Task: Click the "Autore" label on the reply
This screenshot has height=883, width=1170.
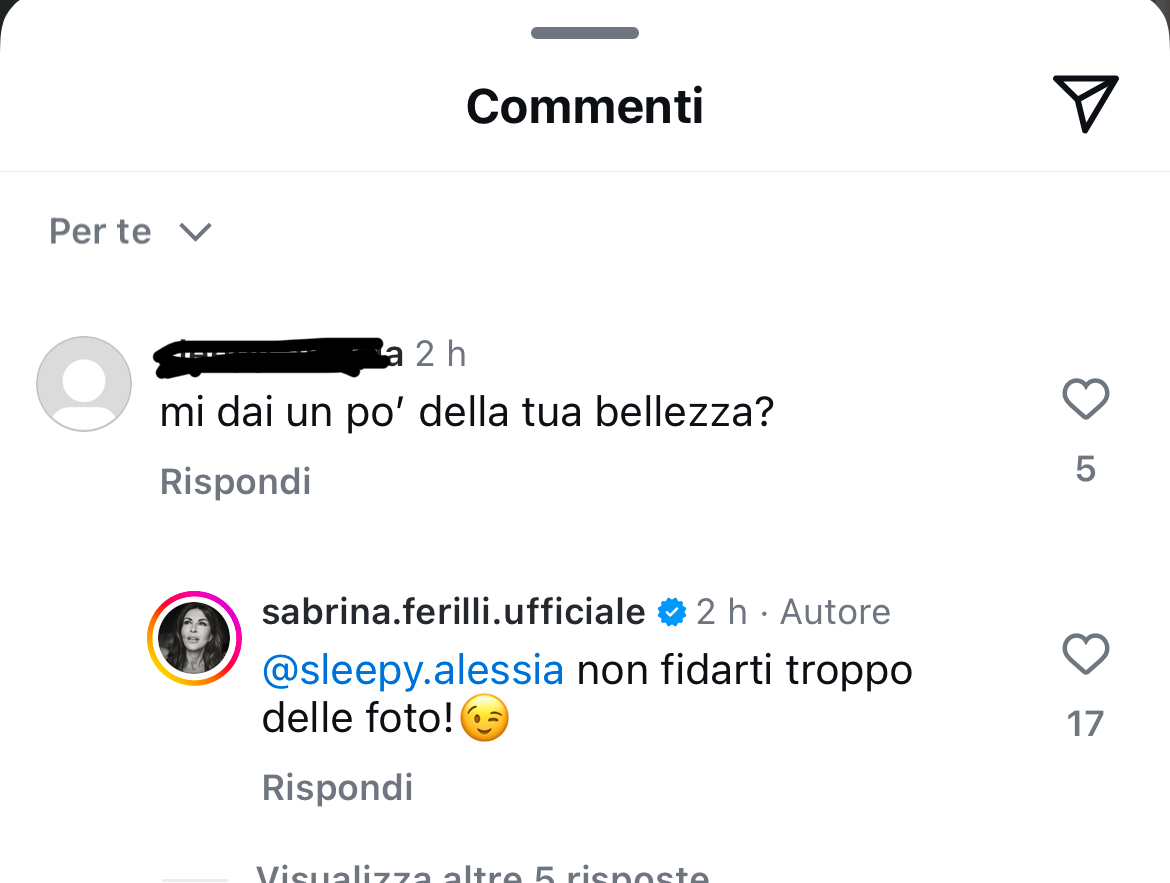Action: (835, 612)
